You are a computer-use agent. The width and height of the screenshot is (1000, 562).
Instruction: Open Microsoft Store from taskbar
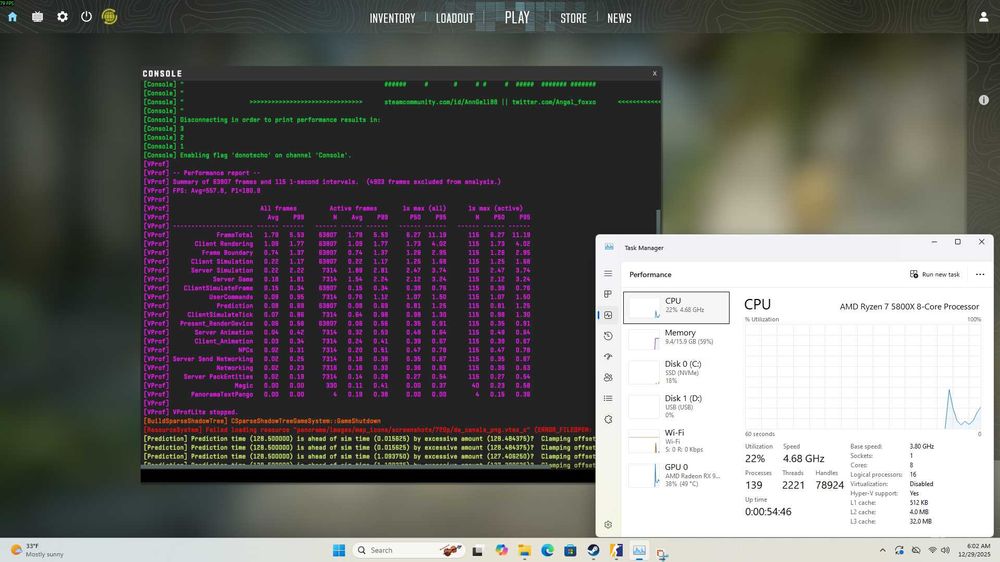570,551
